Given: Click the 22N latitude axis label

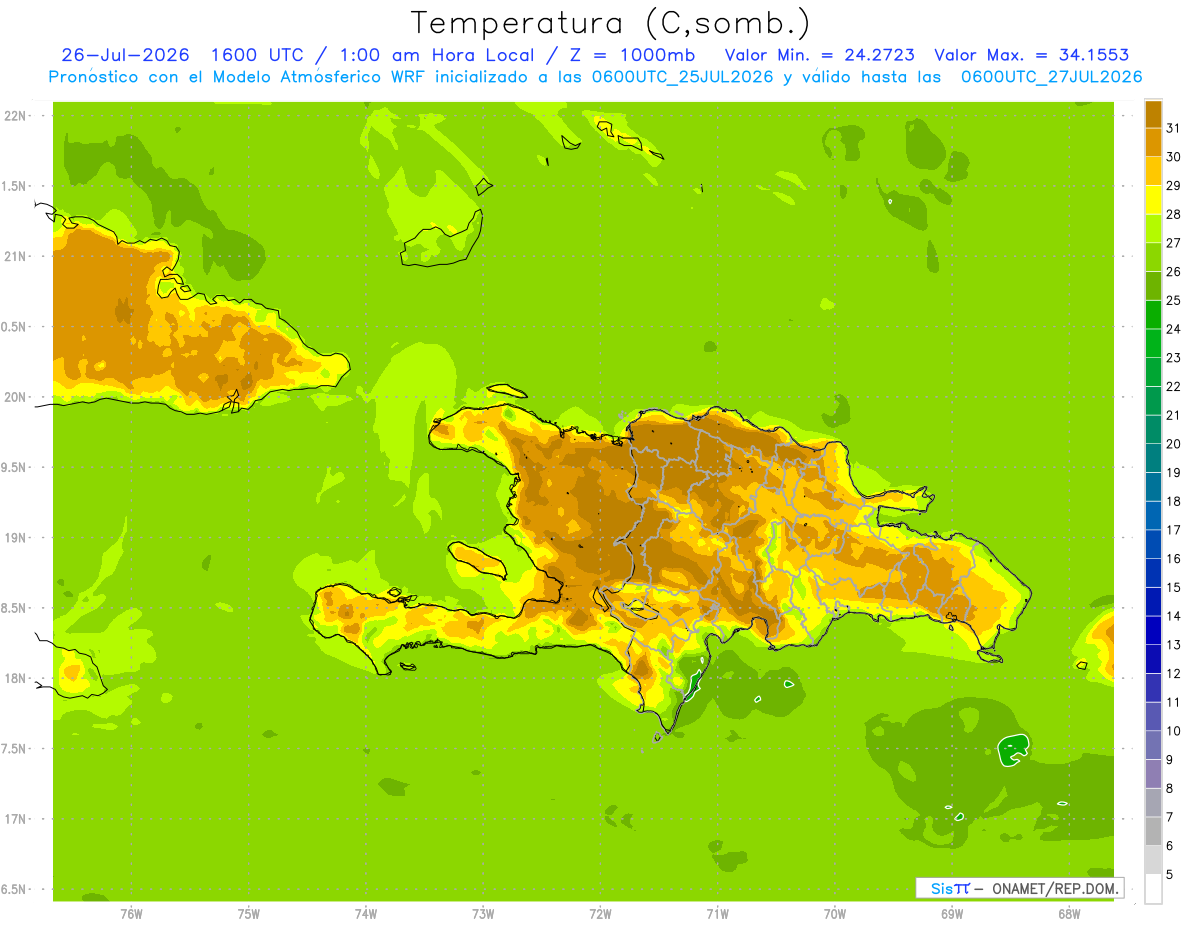Looking at the screenshot, I should click(x=16, y=116).
